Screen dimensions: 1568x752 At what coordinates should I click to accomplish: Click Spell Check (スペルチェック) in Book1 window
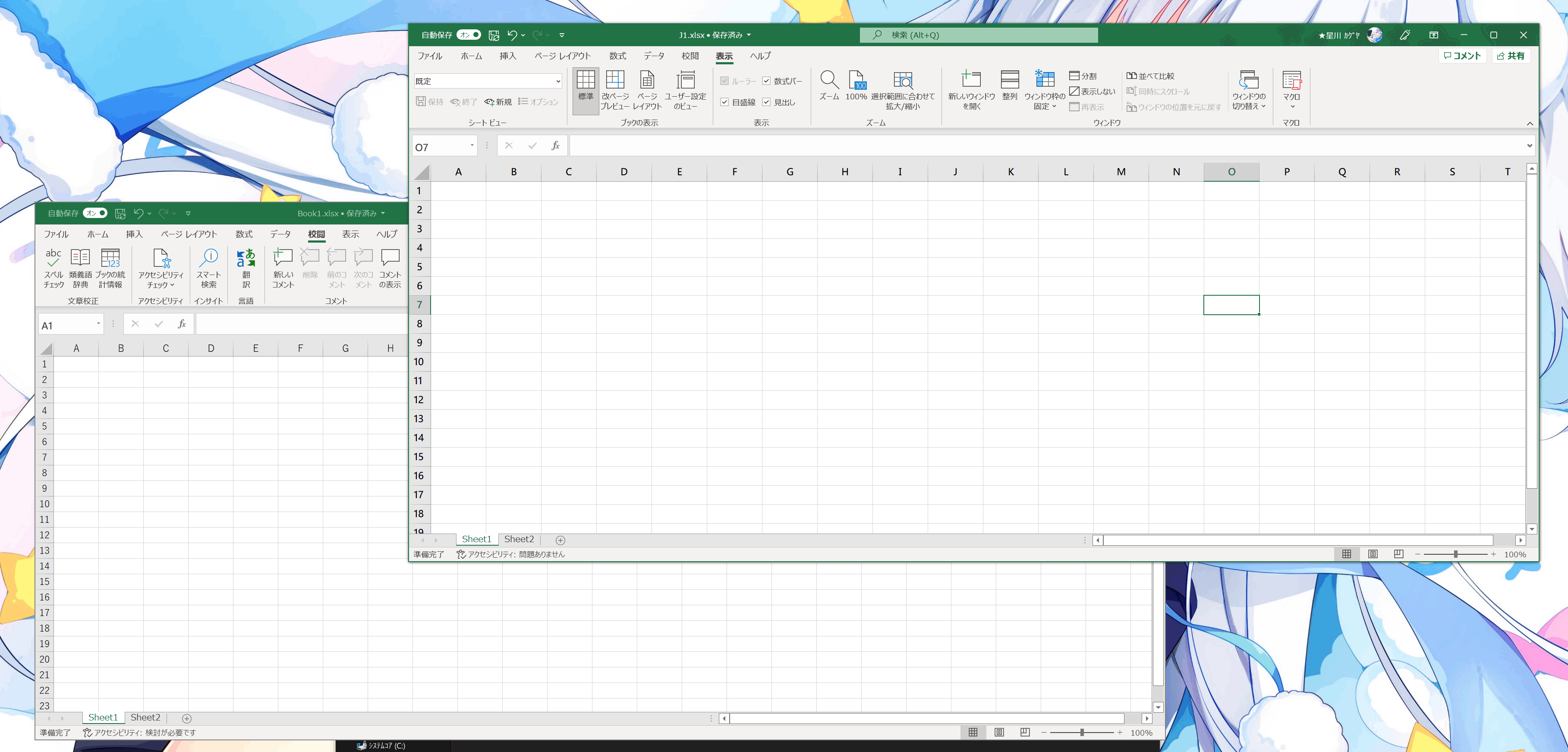pos(54,268)
